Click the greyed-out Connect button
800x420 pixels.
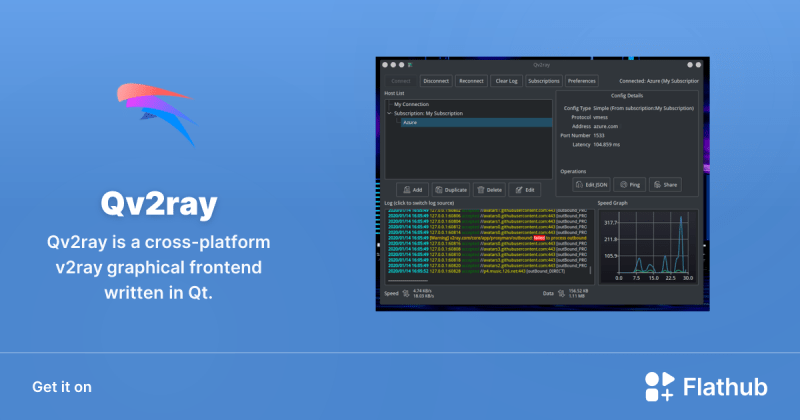pos(401,81)
